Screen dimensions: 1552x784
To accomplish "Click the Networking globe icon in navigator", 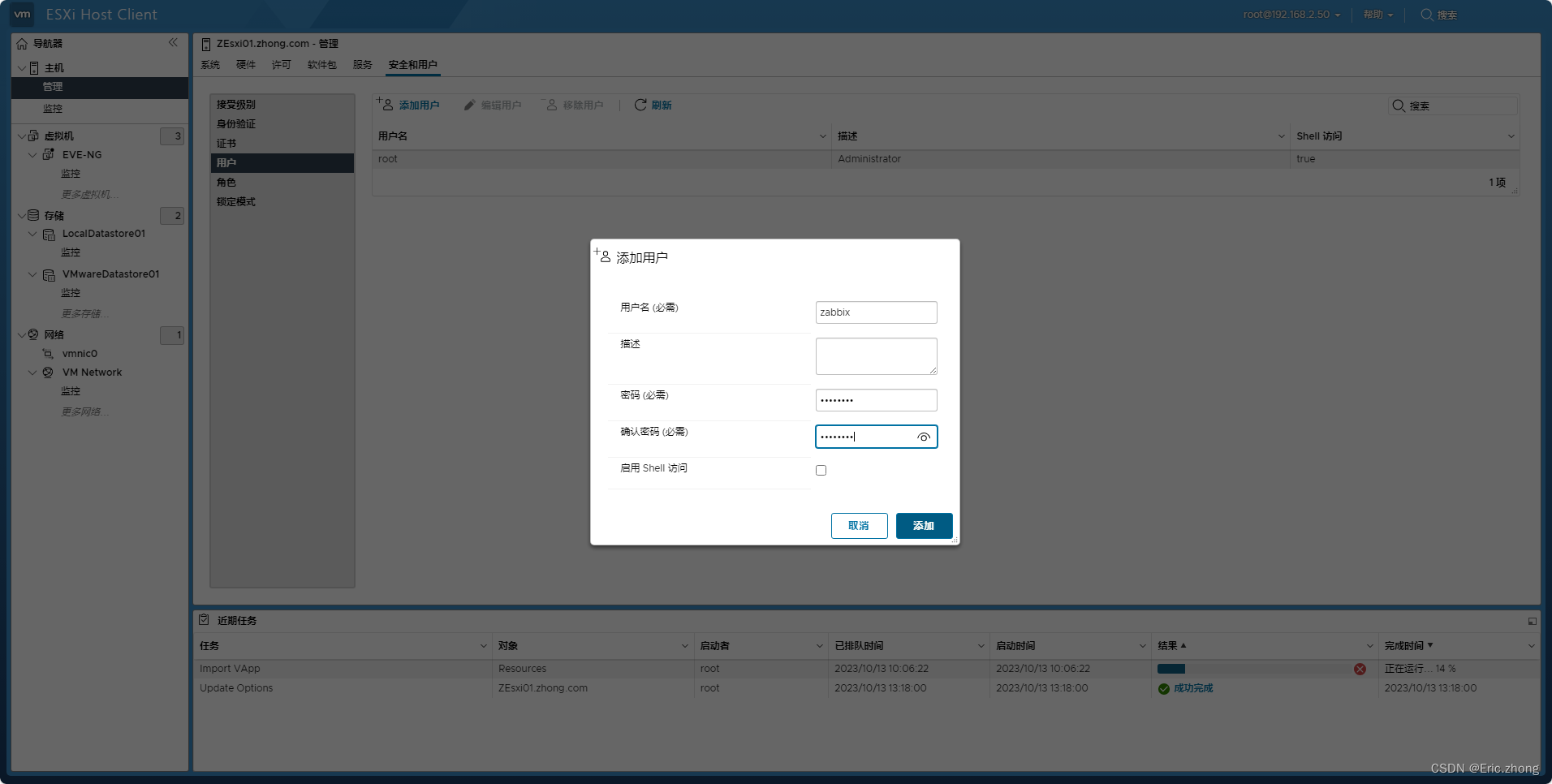I will click(33, 334).
